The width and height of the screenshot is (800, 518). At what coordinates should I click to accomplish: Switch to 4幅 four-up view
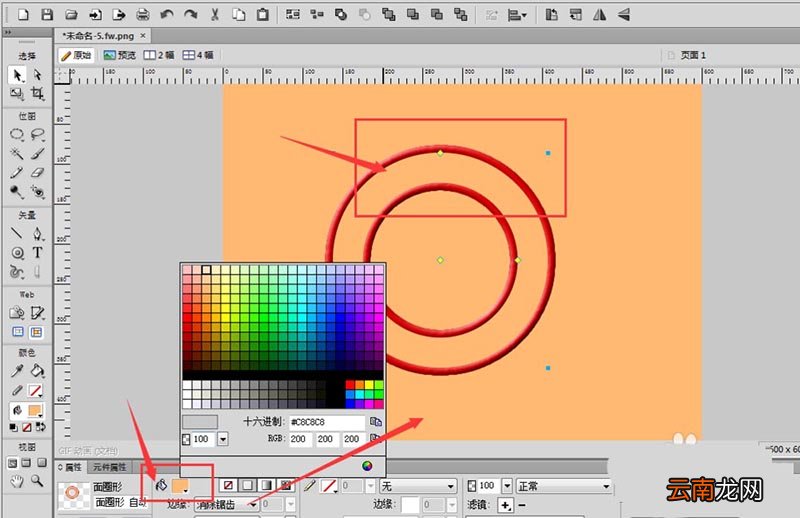(x=198, y=55)
